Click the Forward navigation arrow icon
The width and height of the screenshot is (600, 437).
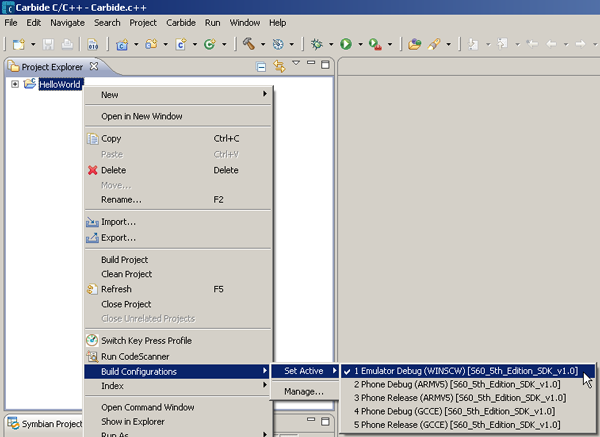580,44
